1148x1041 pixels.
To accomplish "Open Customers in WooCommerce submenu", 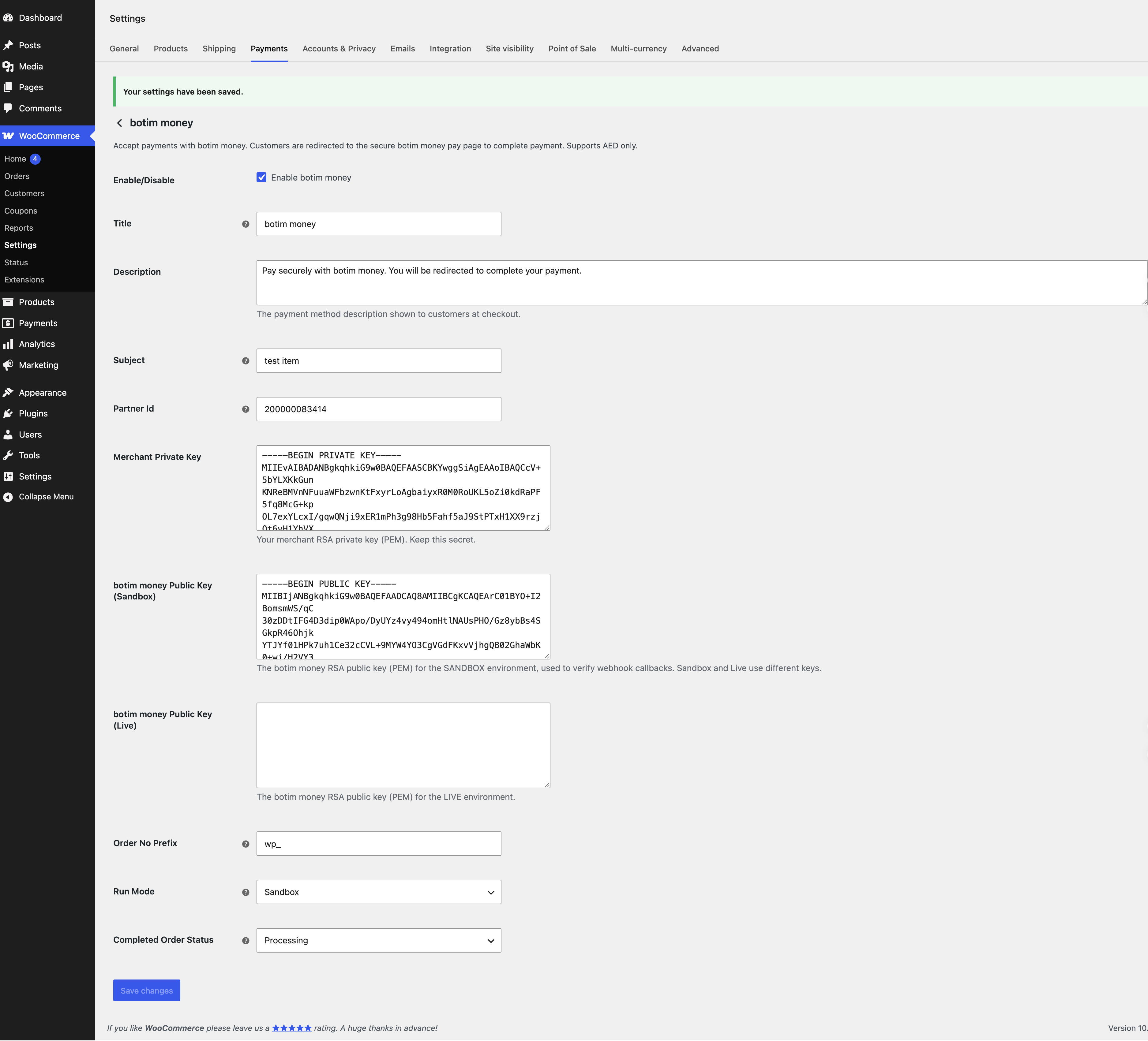I will 24,193.
